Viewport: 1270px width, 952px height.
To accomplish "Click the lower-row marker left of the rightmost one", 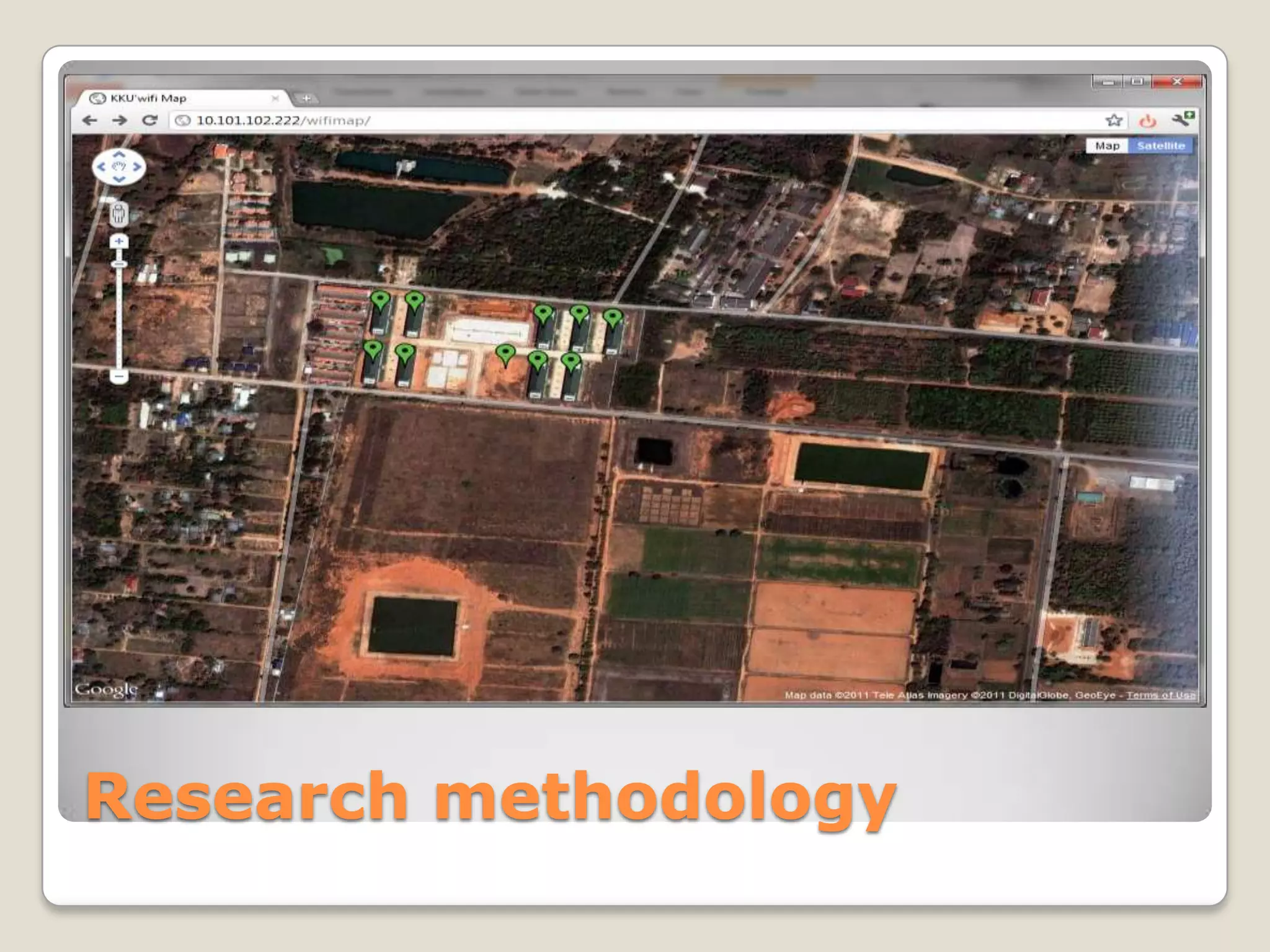I will [x=538, y=361].
